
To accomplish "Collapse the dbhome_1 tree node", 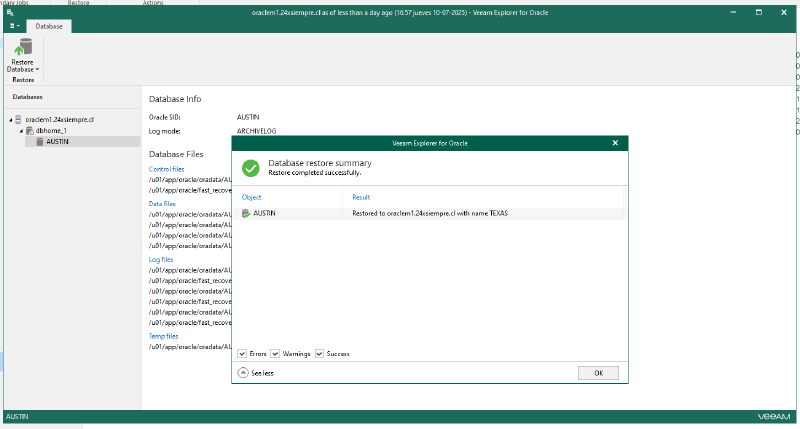I will point(21,131).
